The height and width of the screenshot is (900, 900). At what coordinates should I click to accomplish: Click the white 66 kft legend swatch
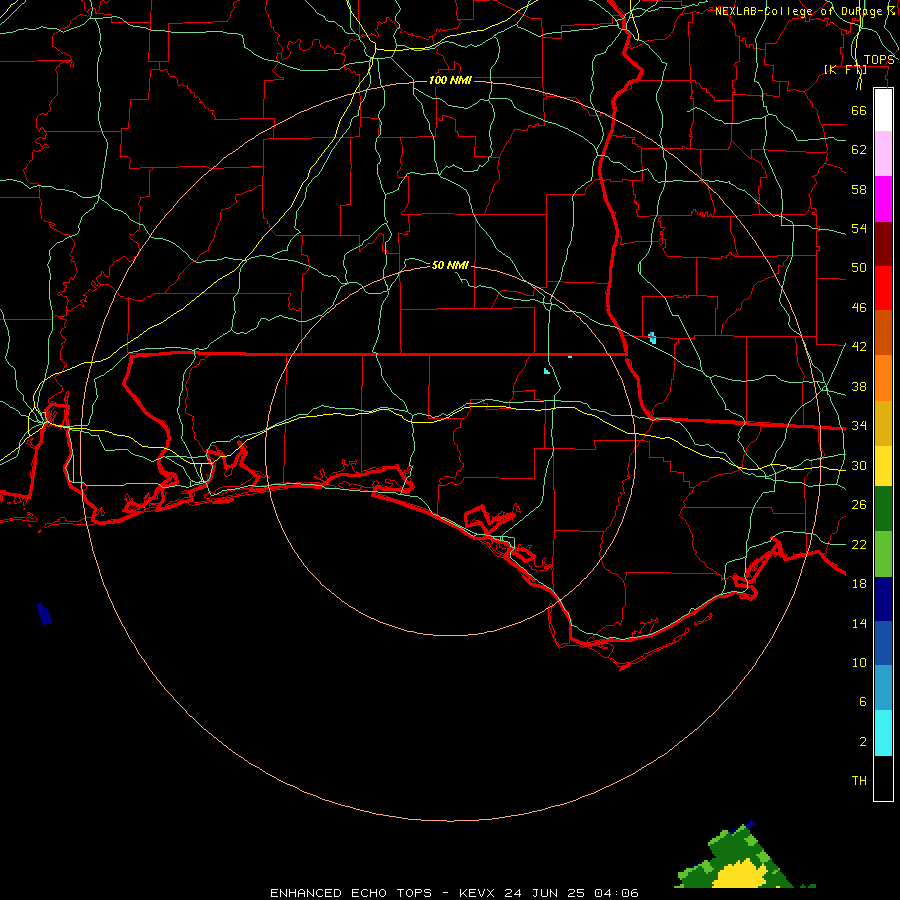click(883, 110)
